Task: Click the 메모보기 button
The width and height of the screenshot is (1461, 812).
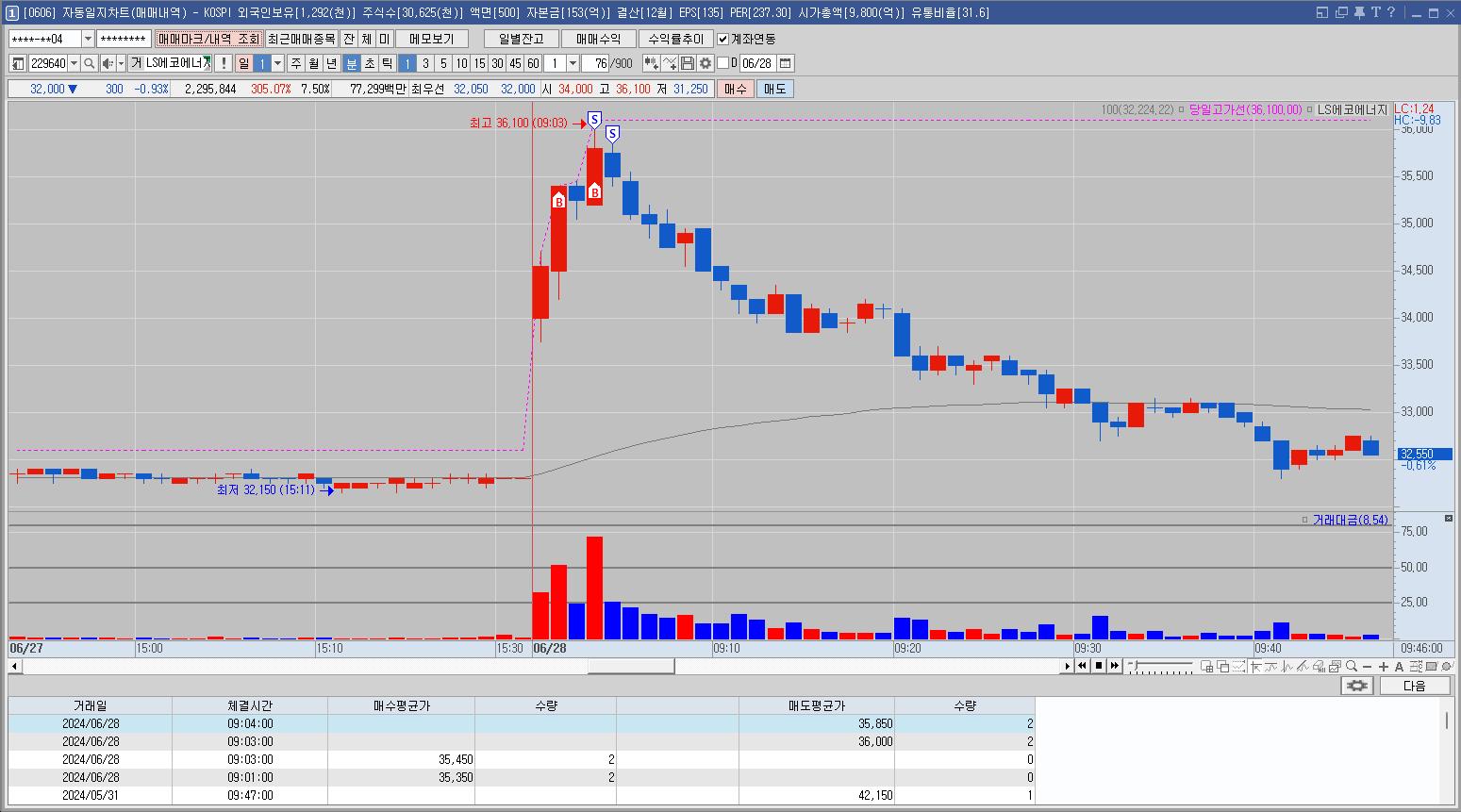Action: coord(431,39)
